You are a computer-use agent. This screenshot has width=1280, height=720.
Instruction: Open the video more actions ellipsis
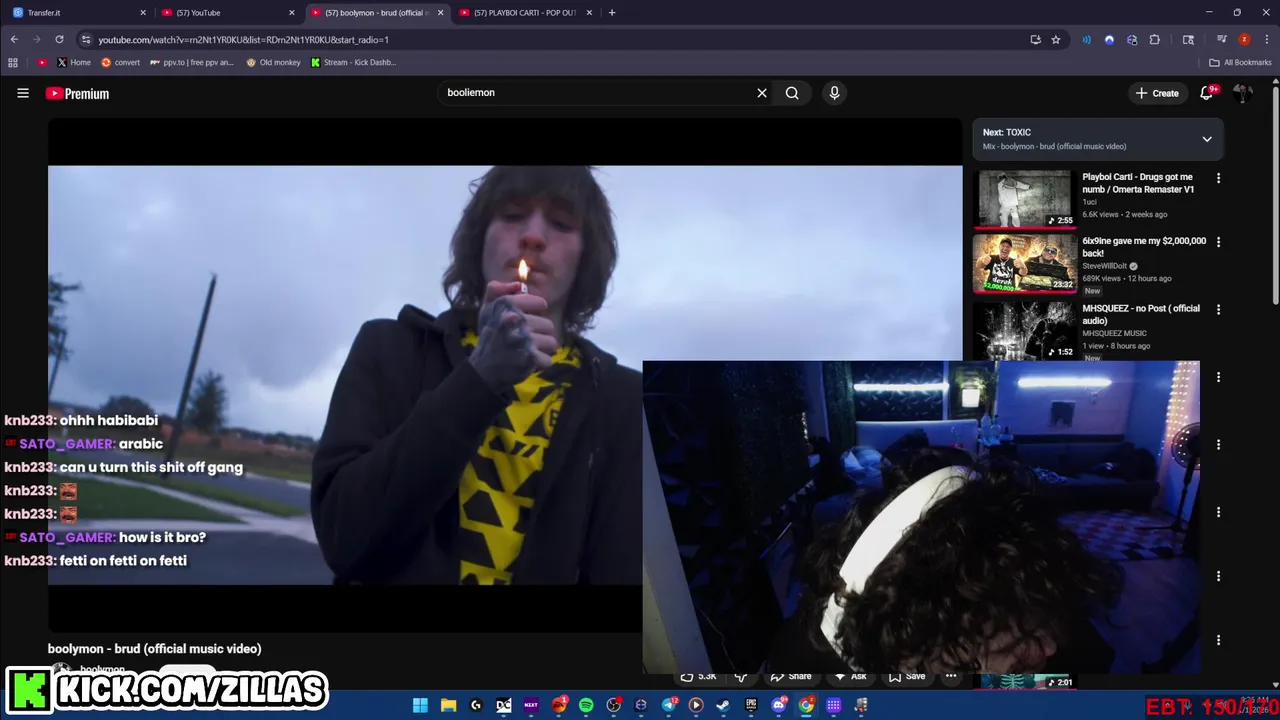click(x=951, y=677)
